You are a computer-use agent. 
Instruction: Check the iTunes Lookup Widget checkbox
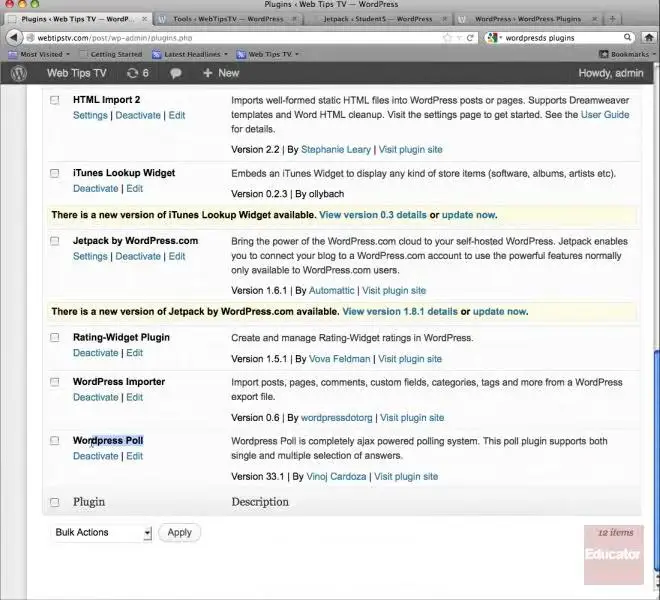pyautogui.click(x=55, y=173)
